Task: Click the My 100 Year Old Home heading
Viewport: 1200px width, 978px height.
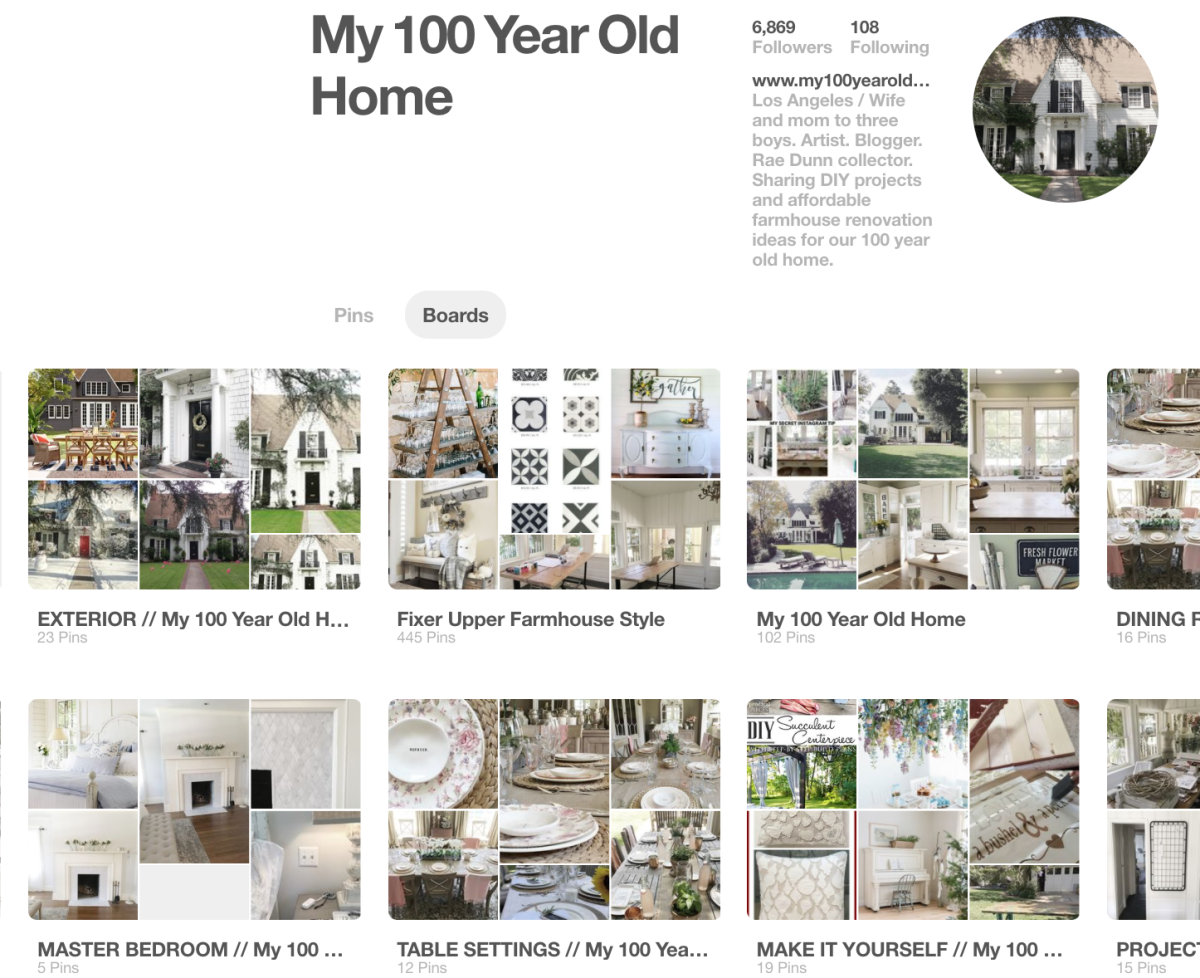Action: pyautogui.click(x=495, y=66)
